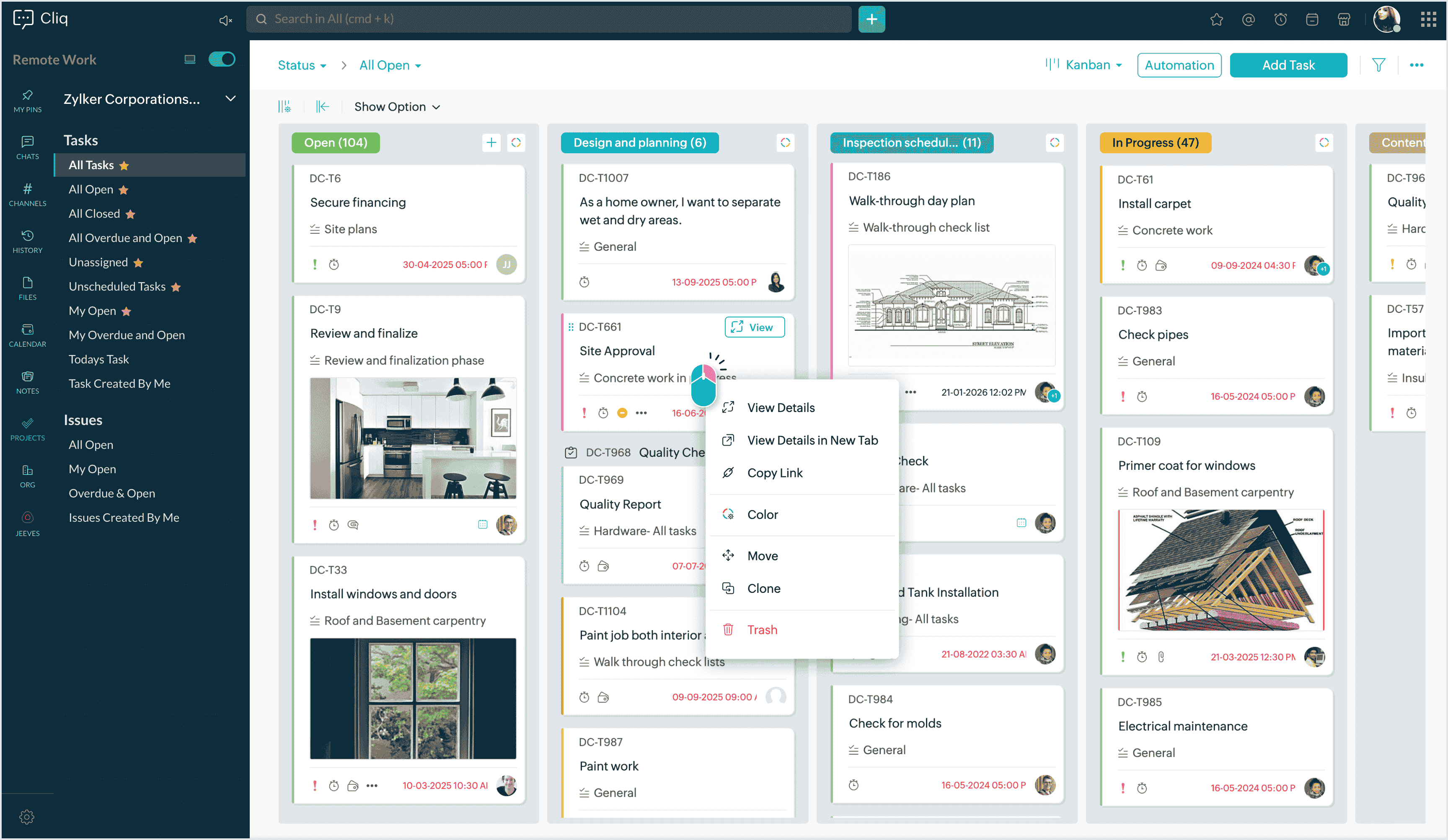
Task: Click the plus icon in Open column
Action: pos(491,142)
